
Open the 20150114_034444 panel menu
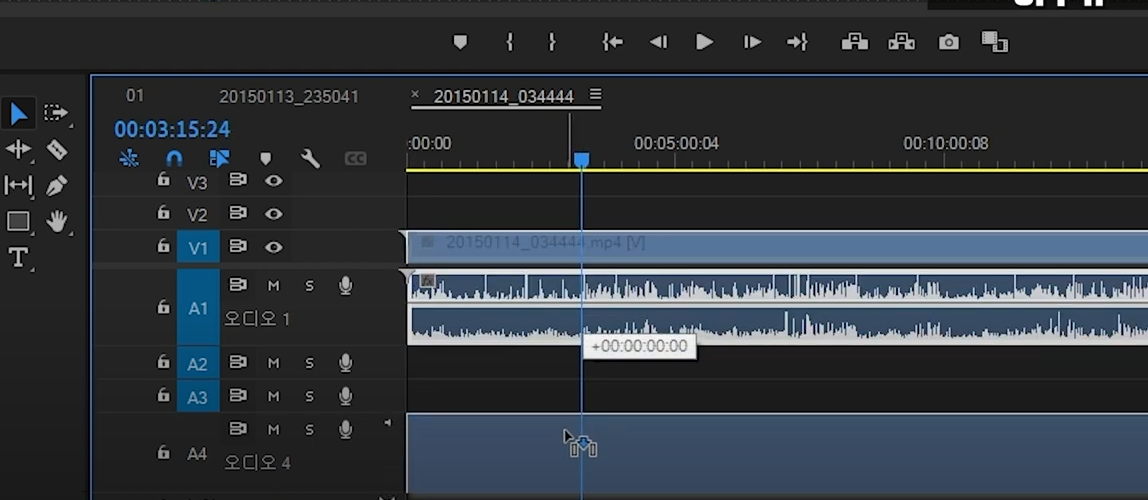click(595, 94)
